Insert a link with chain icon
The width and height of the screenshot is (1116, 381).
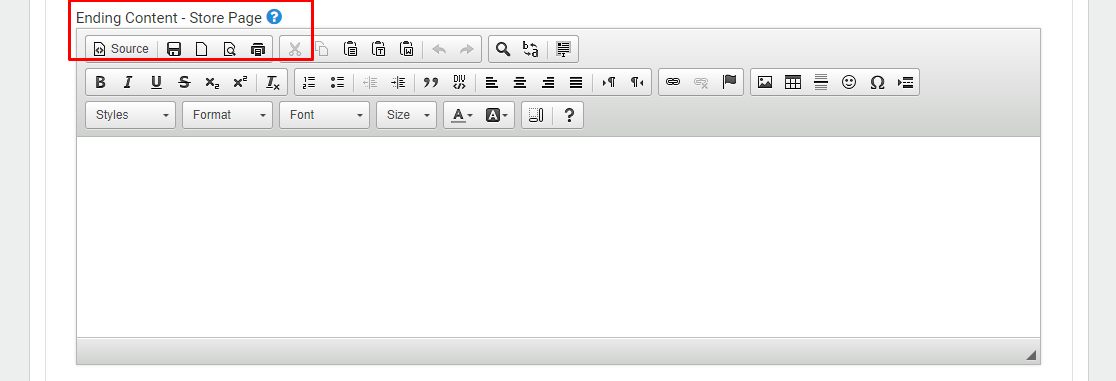tap(673, 82)
